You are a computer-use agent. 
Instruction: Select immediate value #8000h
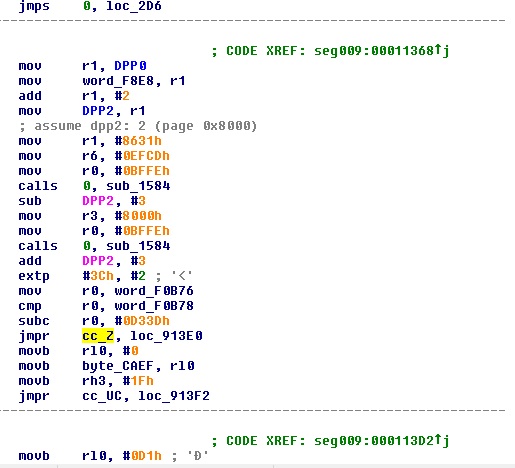[x=138, y=216]
